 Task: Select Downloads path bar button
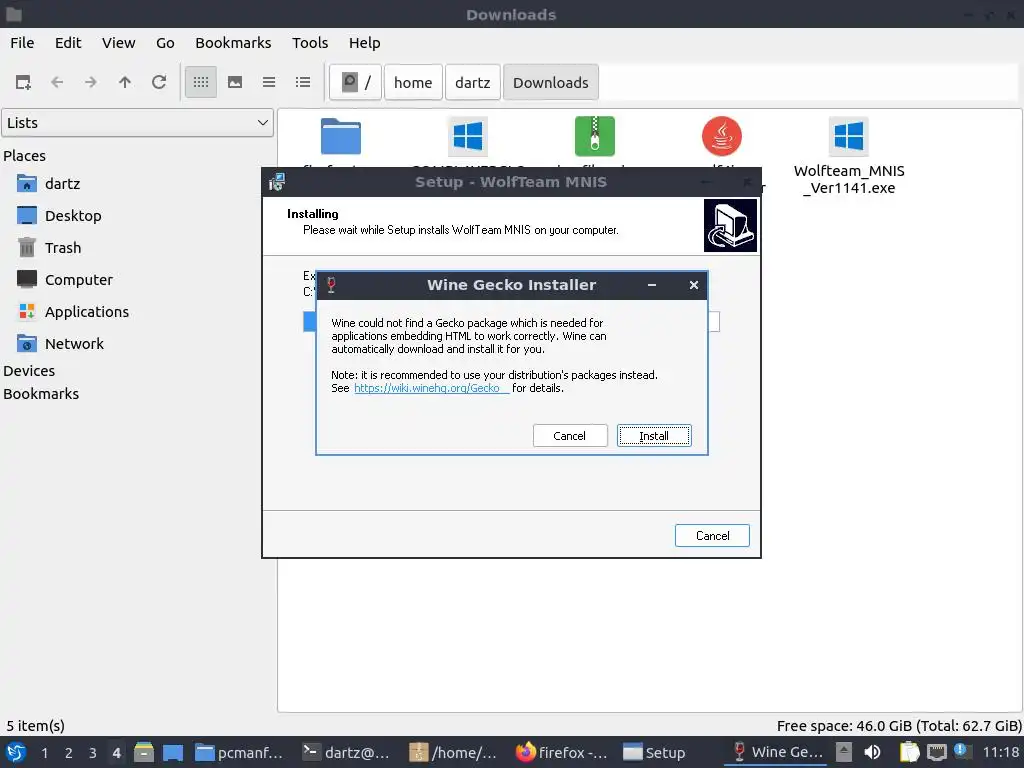pos(551,82)
